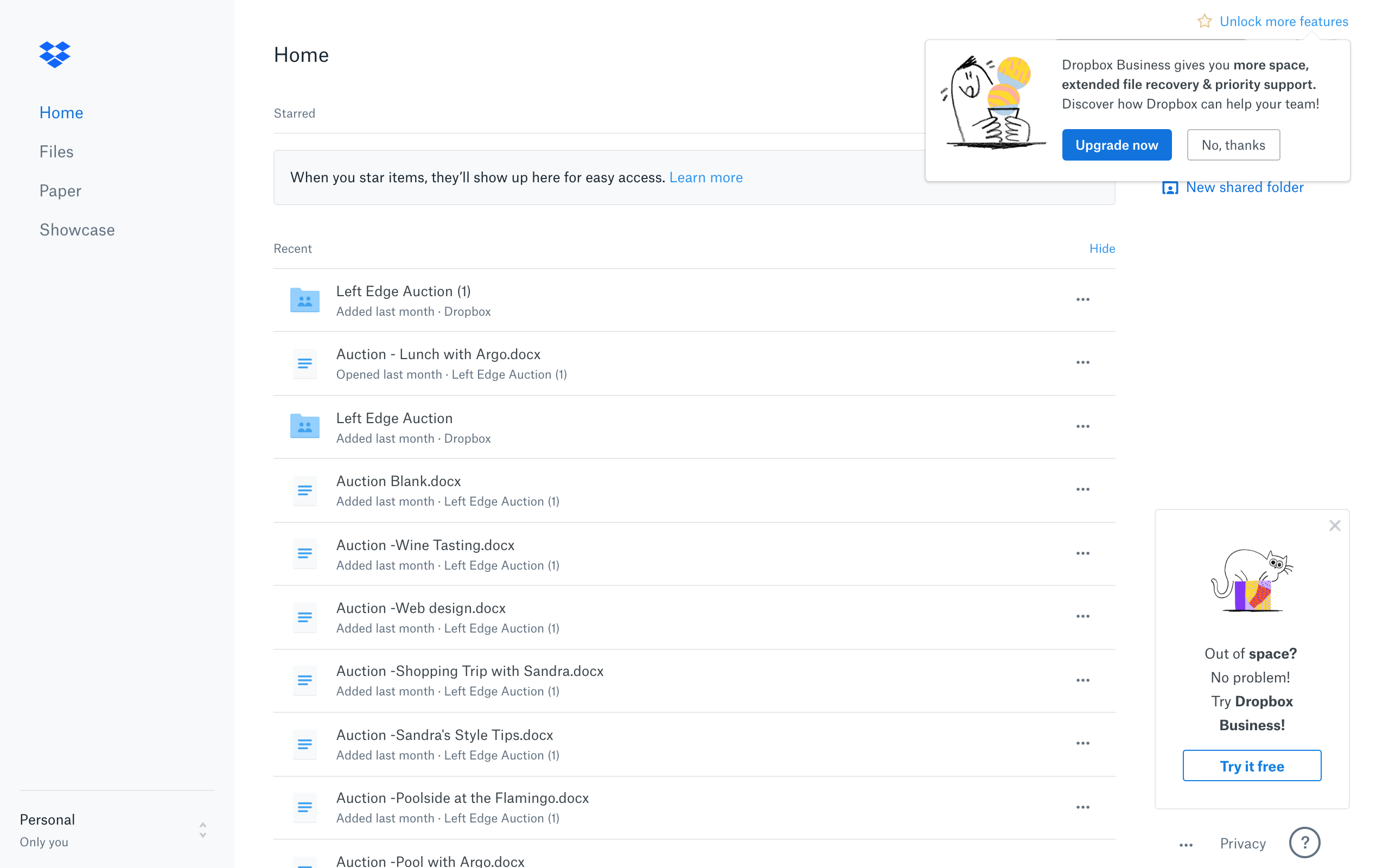Open Auction -Poolside at the Flamingo.docx file name

click(462, 798)
